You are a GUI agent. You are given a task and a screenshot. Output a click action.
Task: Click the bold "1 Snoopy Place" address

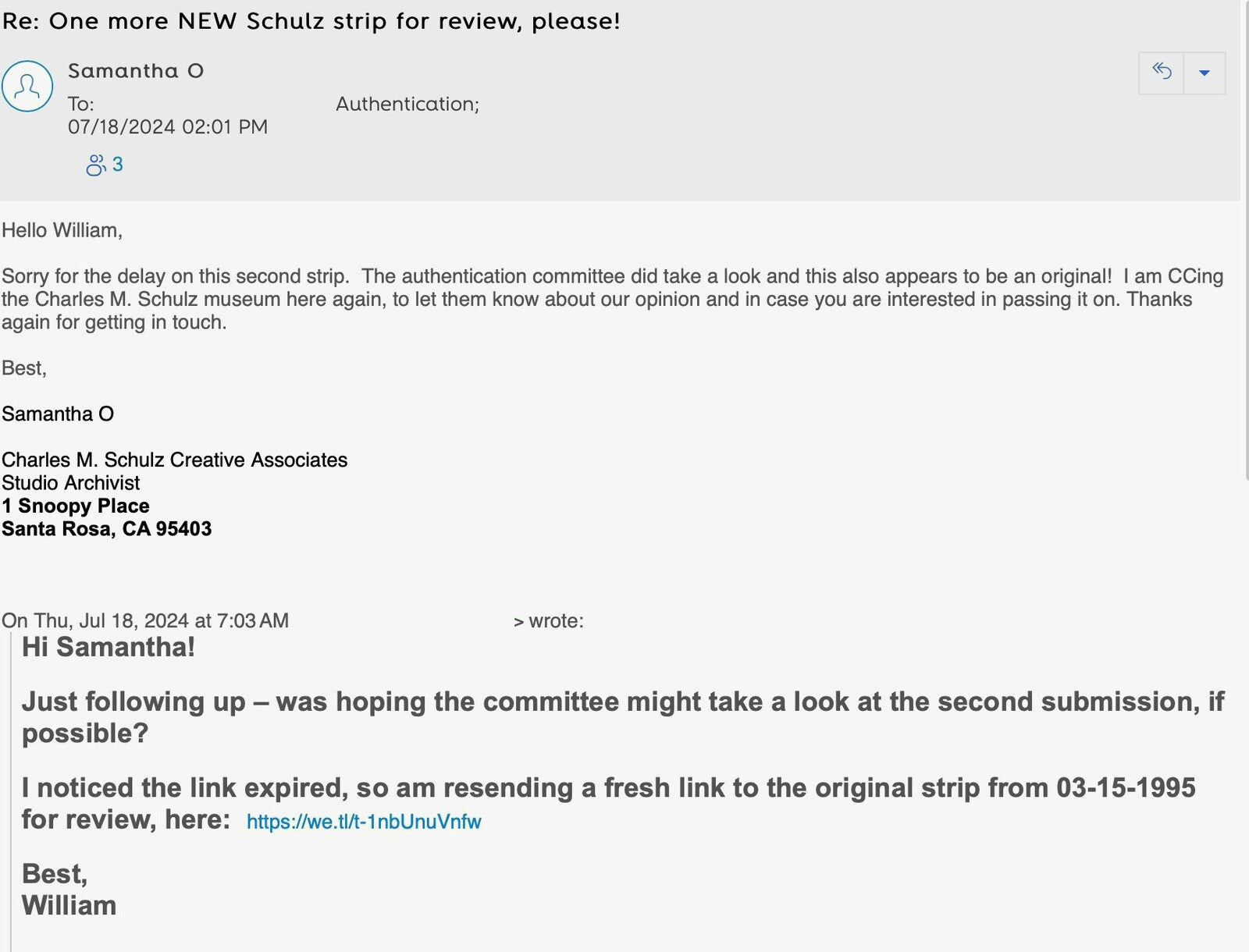pos(75,506)
